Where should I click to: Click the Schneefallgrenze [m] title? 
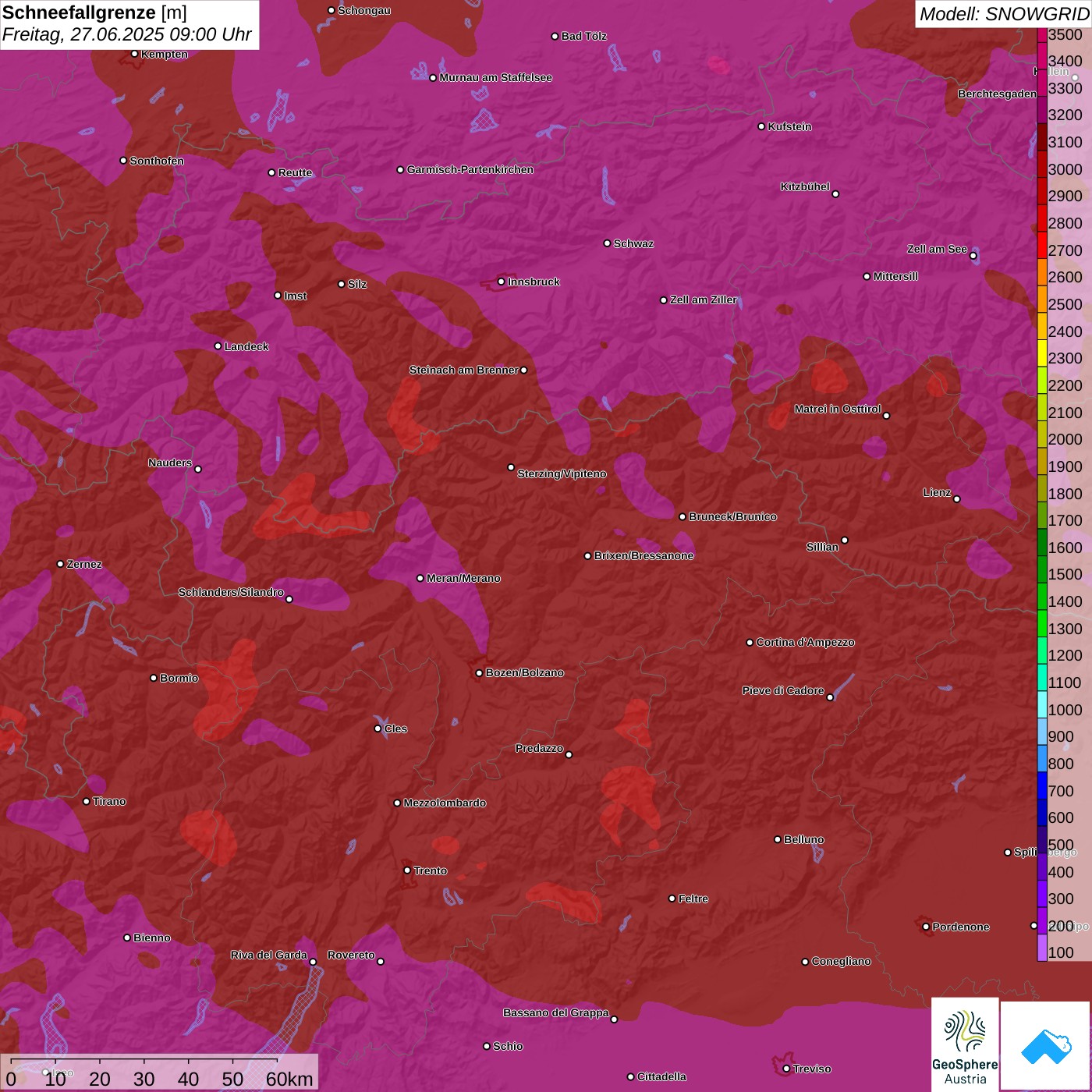[x=95, y=12]
